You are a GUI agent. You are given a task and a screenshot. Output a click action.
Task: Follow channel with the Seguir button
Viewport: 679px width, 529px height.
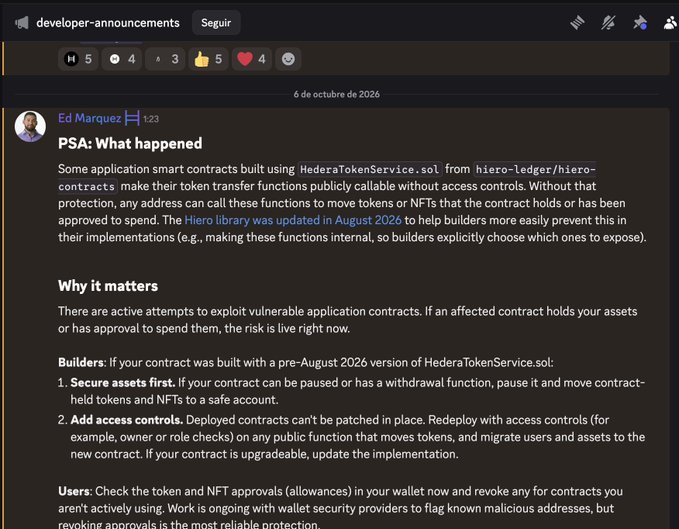(216, 23)
